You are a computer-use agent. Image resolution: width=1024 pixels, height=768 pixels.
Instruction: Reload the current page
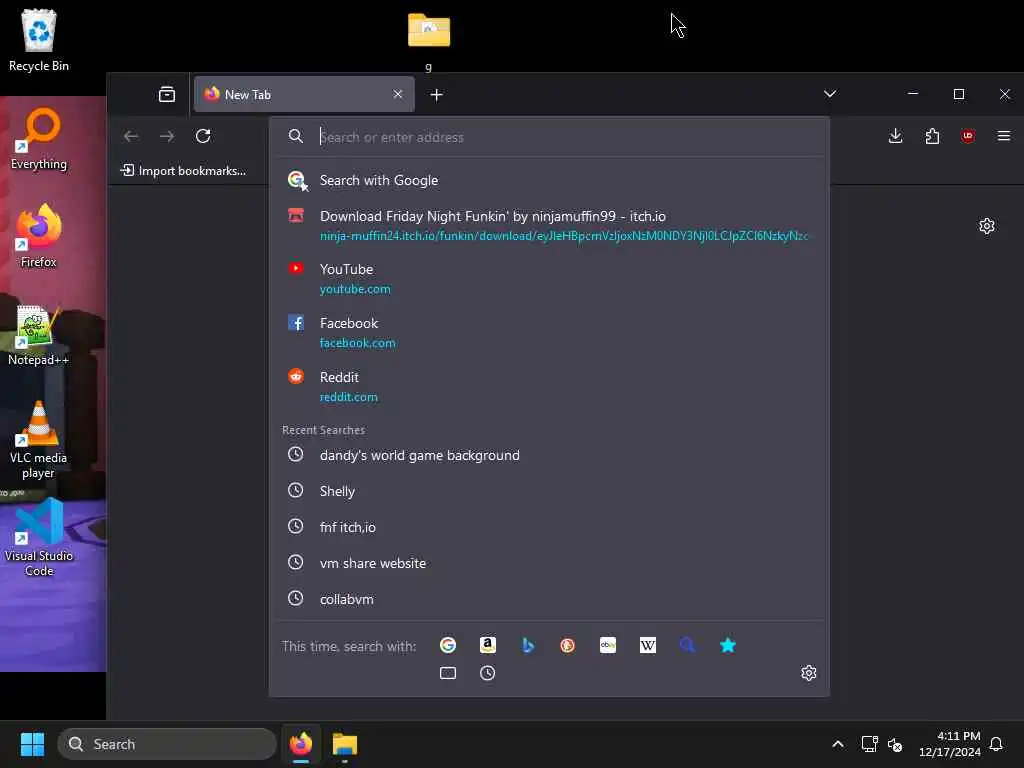click(203, 136)
